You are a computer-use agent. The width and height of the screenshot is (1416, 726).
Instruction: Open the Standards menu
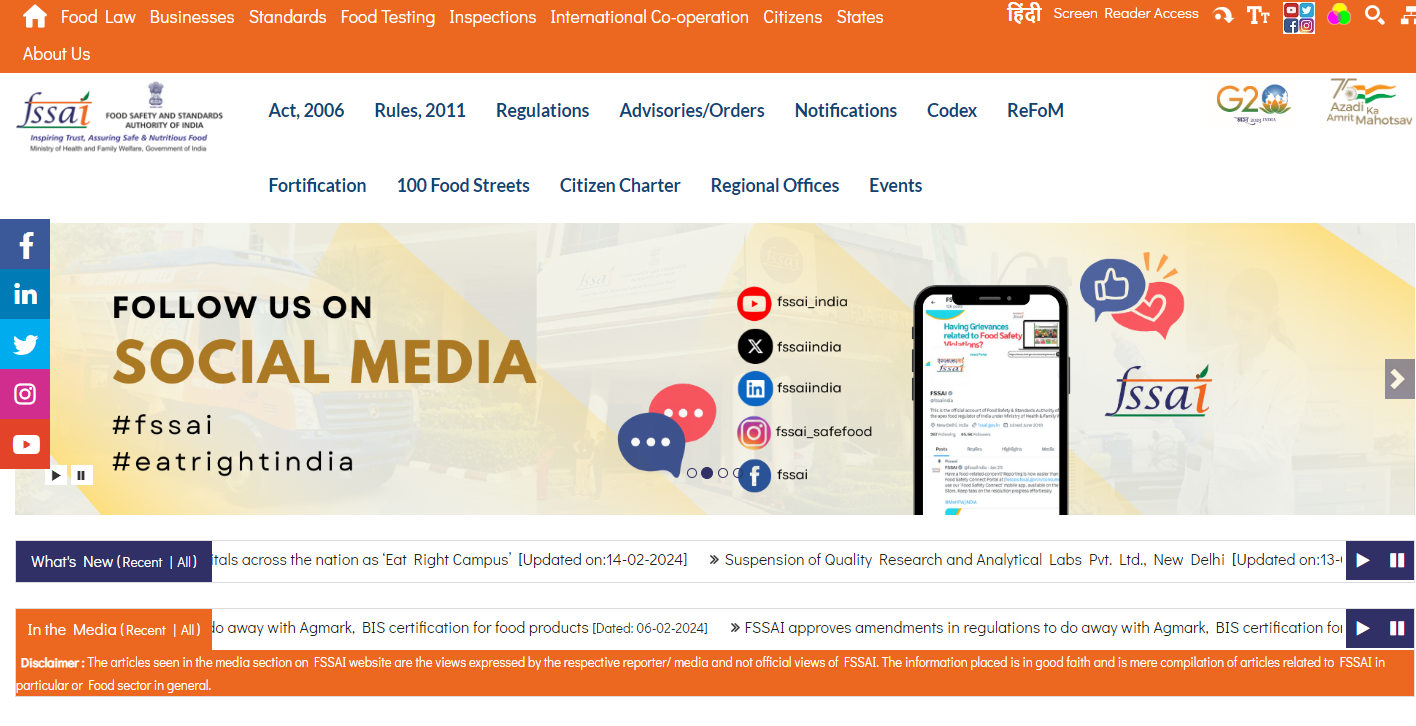(287, 17)
